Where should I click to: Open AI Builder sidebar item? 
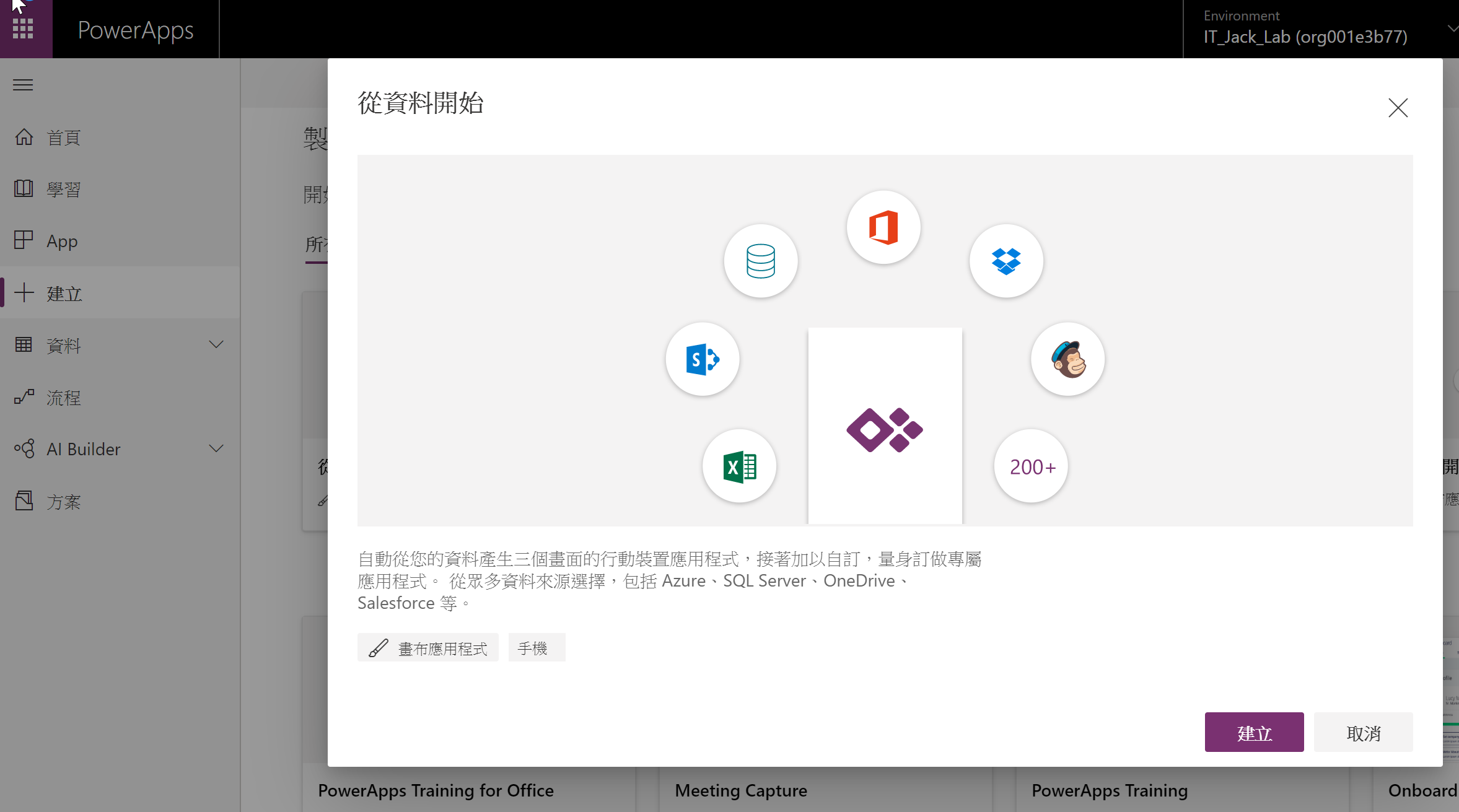[x=120, y=449]
